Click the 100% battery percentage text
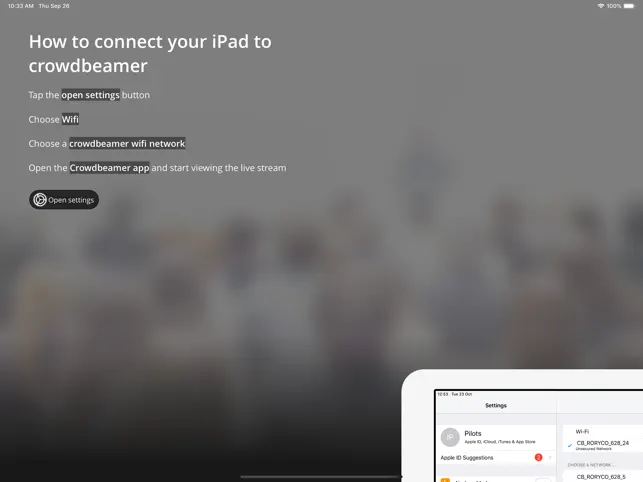Viewport: 643px width, 482px height. pyautogui.click(x=614, y=6)
